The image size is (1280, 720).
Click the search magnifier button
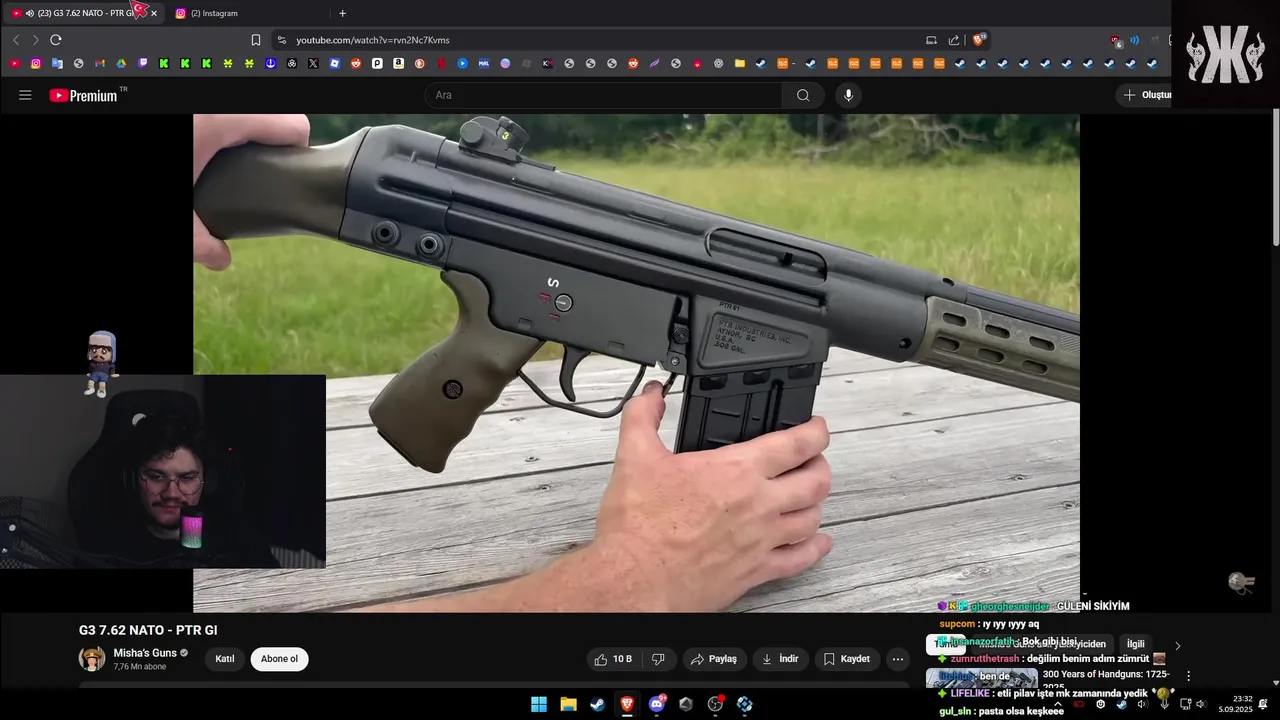click(x=803, y=95)
